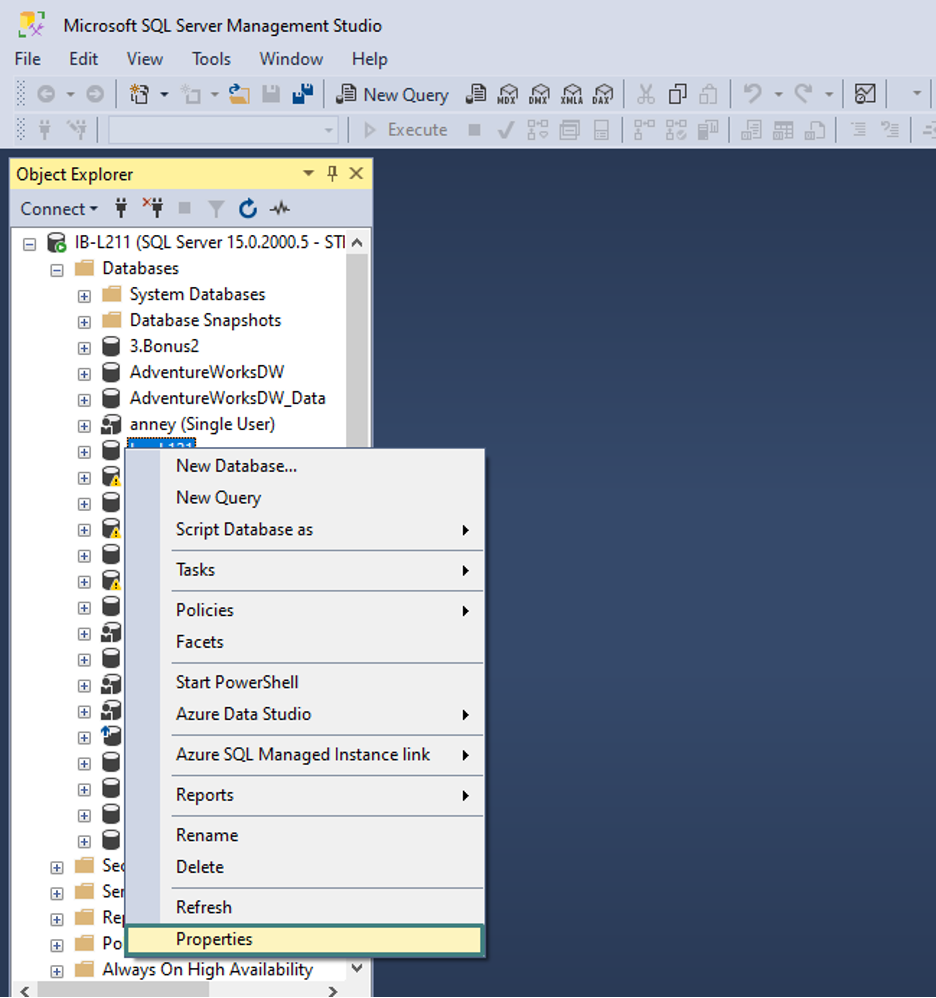Expand the anney (Single User) database
Screen dimensions: 936x998
[x=84, y=426]
